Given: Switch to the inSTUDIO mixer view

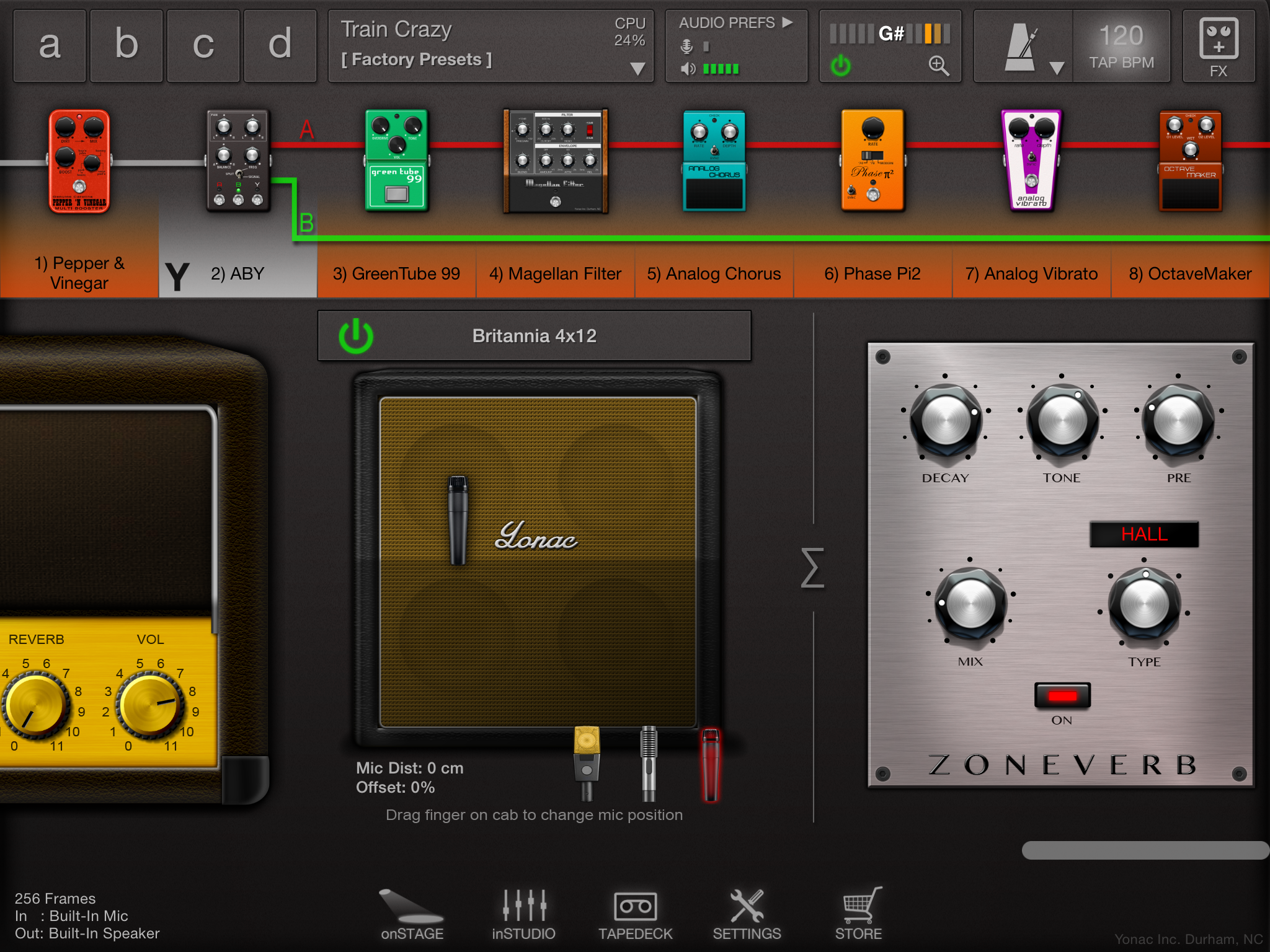Looking at the screenshot, I should [523, 915].
